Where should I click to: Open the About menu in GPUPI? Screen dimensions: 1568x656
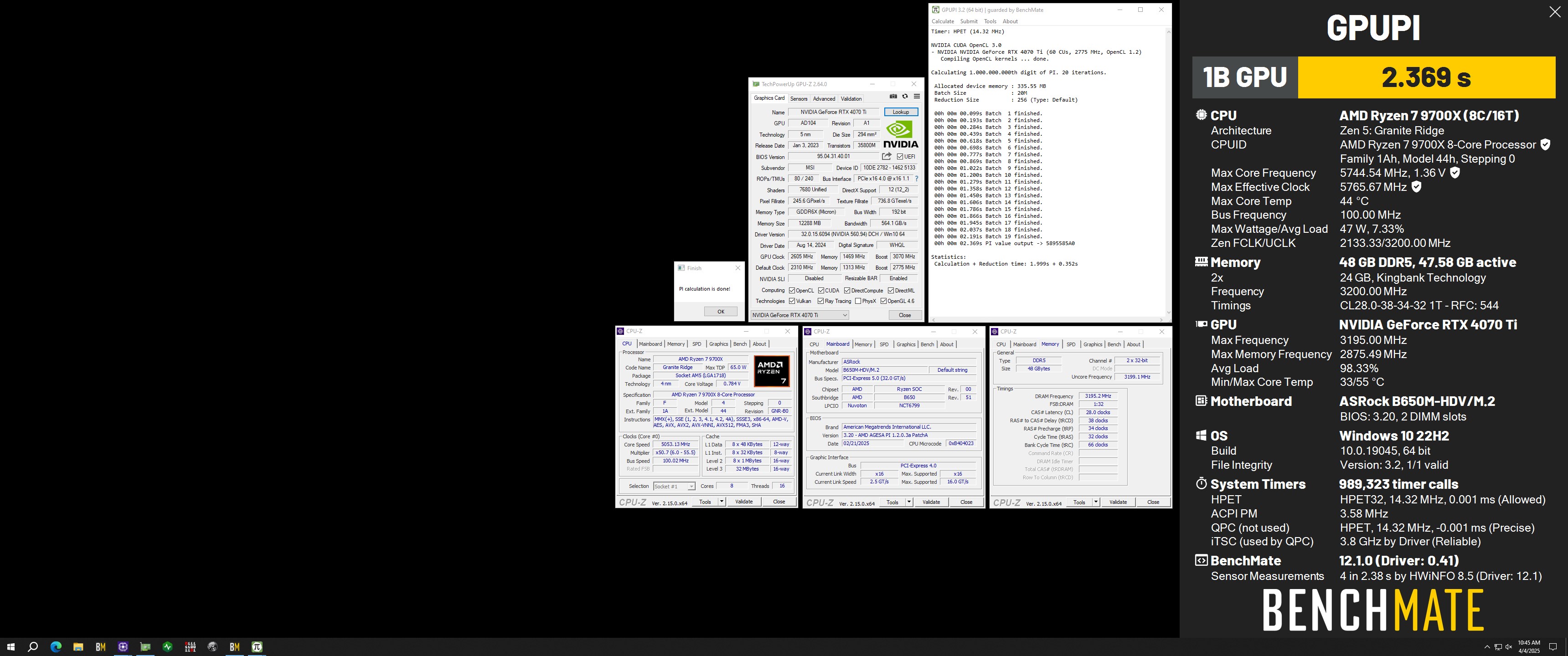[x=1010, y=21]
